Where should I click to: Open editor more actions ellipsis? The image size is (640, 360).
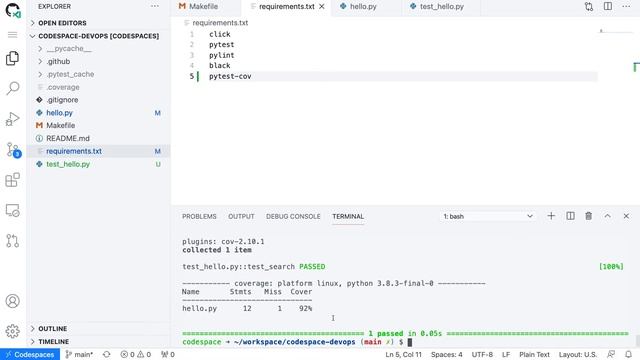tap(626, 7)
